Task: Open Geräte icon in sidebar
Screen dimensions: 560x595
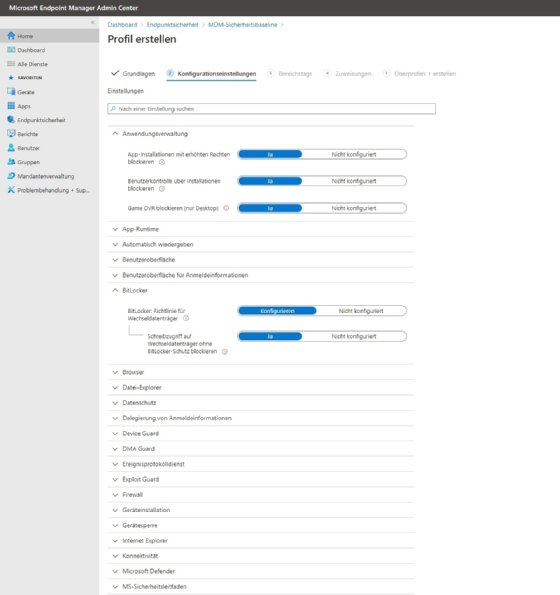Action: point(11,91)
